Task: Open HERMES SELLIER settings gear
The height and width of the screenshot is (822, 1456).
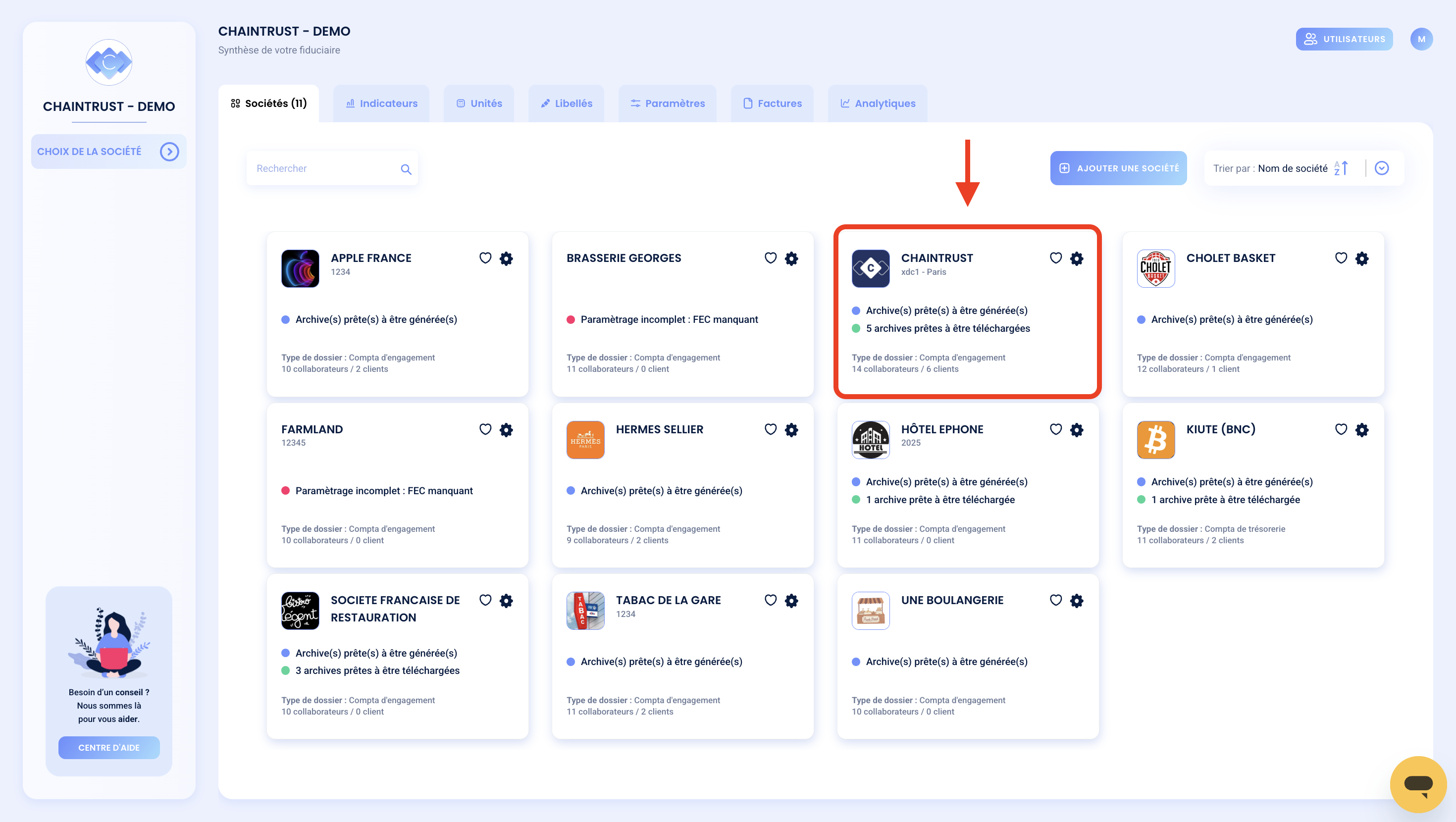Action: coord(791,430)
